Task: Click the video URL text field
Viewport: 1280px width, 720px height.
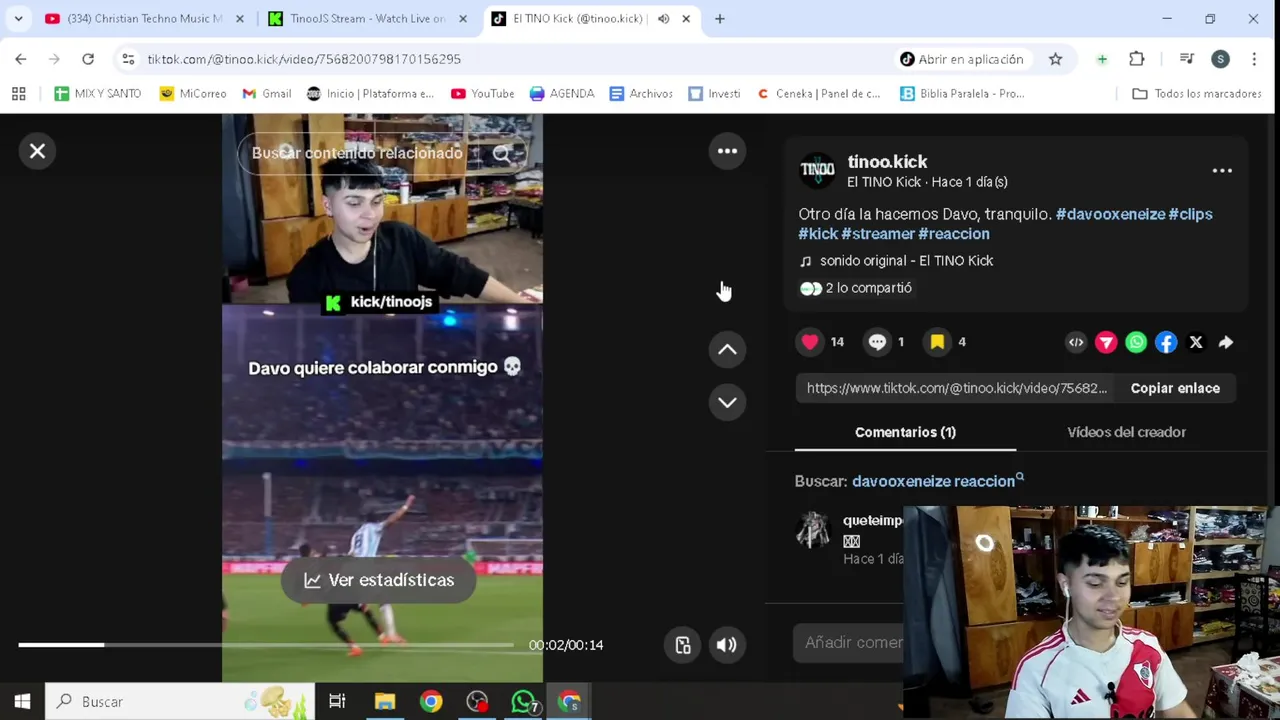Action: (957, 388)
